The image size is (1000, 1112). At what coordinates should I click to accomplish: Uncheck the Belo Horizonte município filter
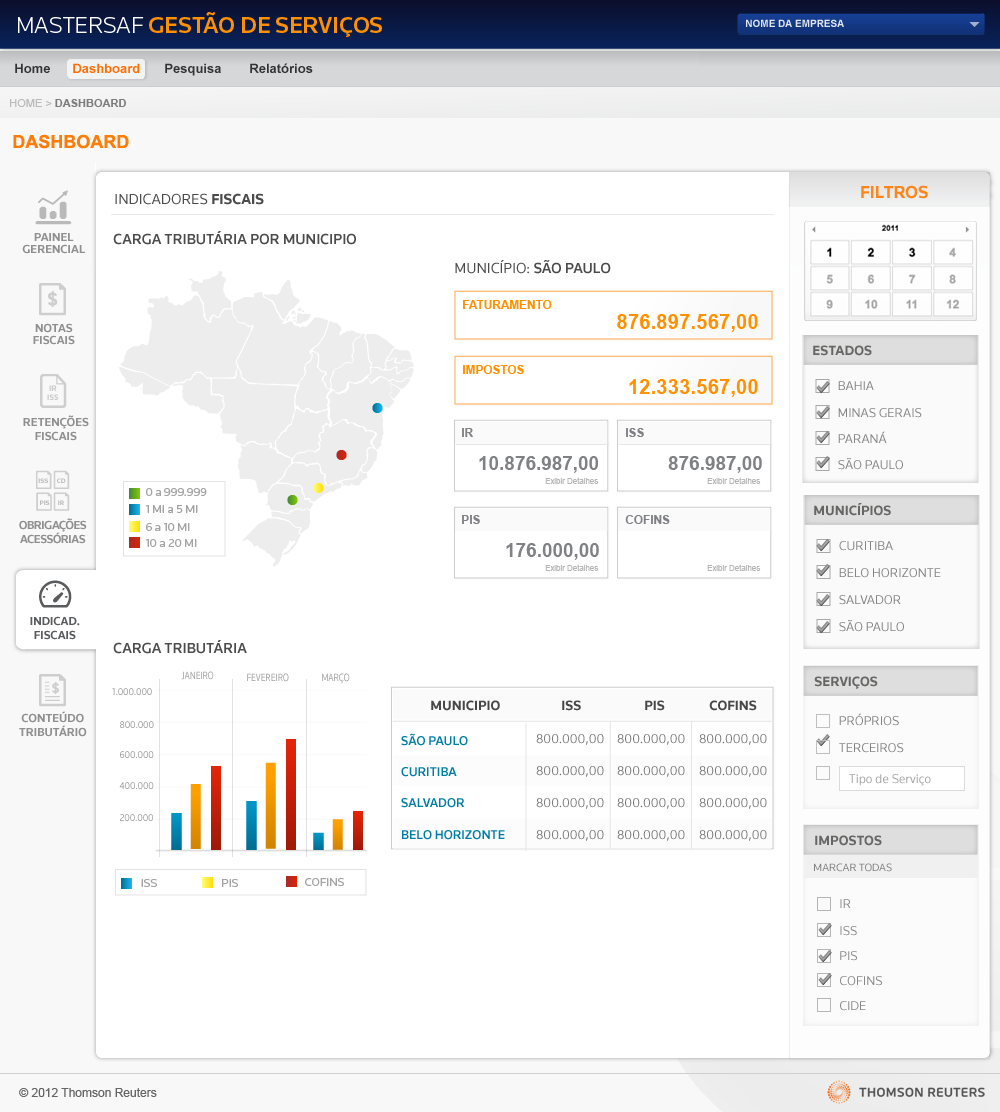pos(823,572)
